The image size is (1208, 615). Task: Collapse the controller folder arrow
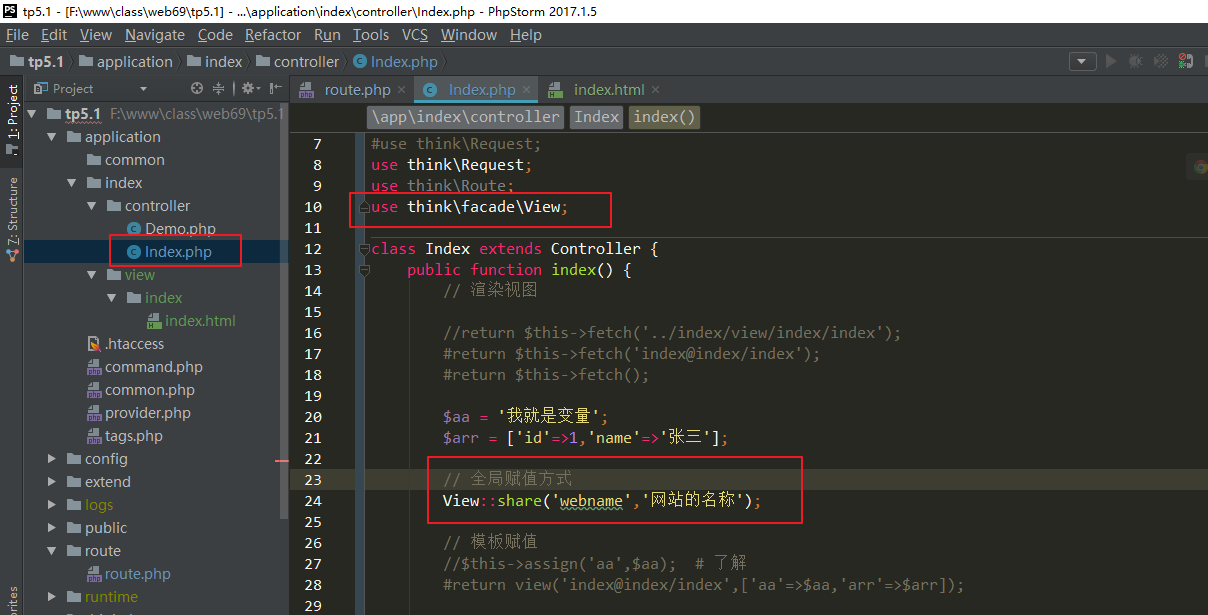point(91,206)
